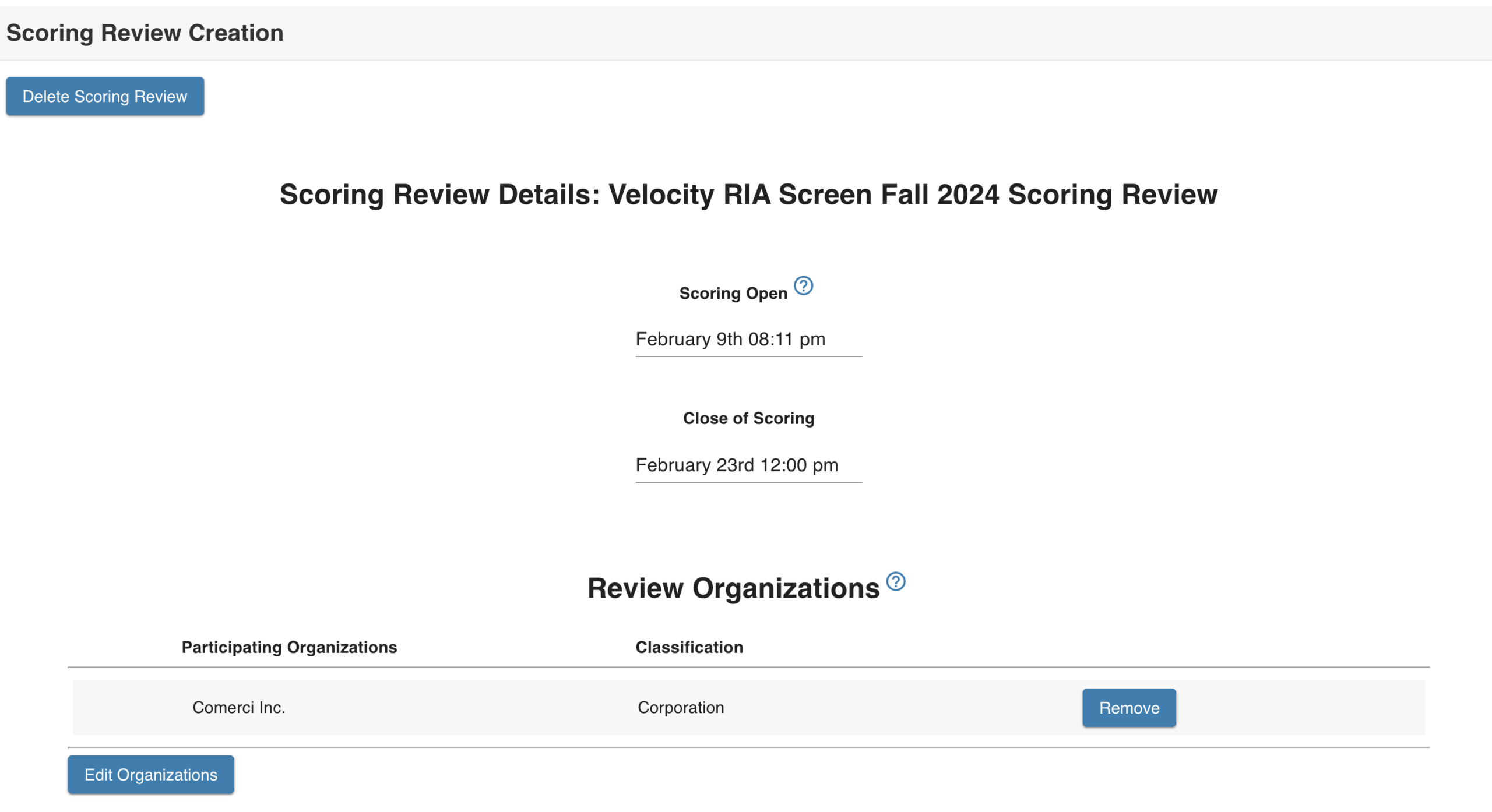1492x812 pixels.
Task: Click the Close of Scoring label
Action: pyautogui.click(x=748, y=418)
